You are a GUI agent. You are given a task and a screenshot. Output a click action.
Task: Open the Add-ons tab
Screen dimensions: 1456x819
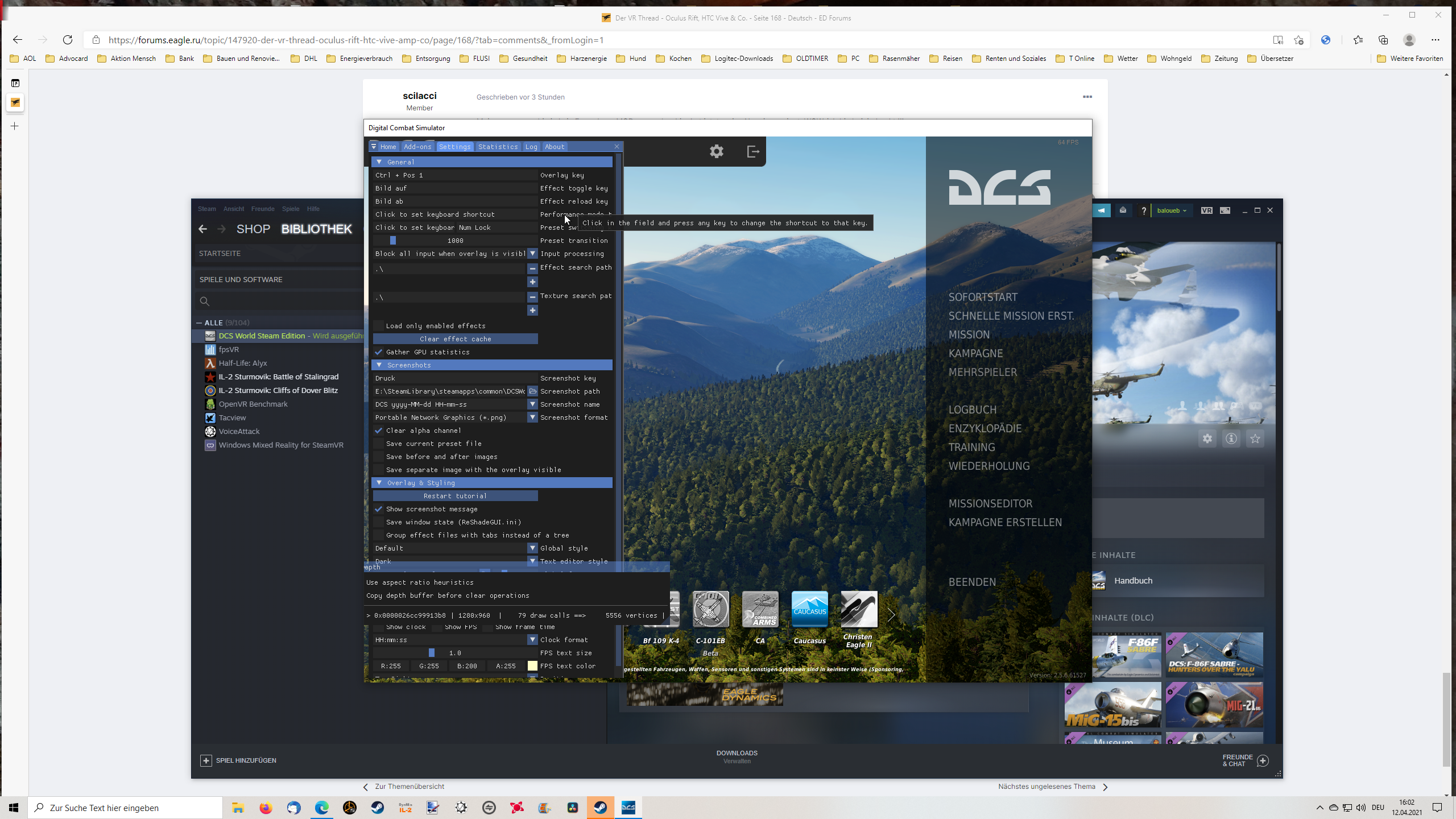point(417,147)
